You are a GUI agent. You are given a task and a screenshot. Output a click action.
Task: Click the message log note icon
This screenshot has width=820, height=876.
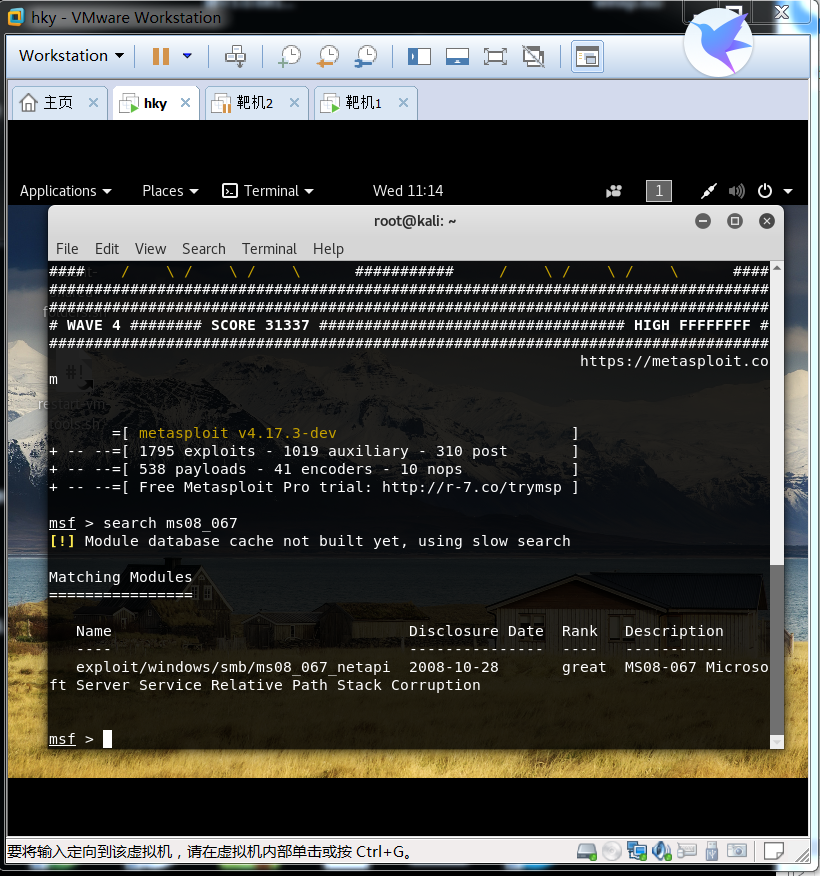(774, 851)
